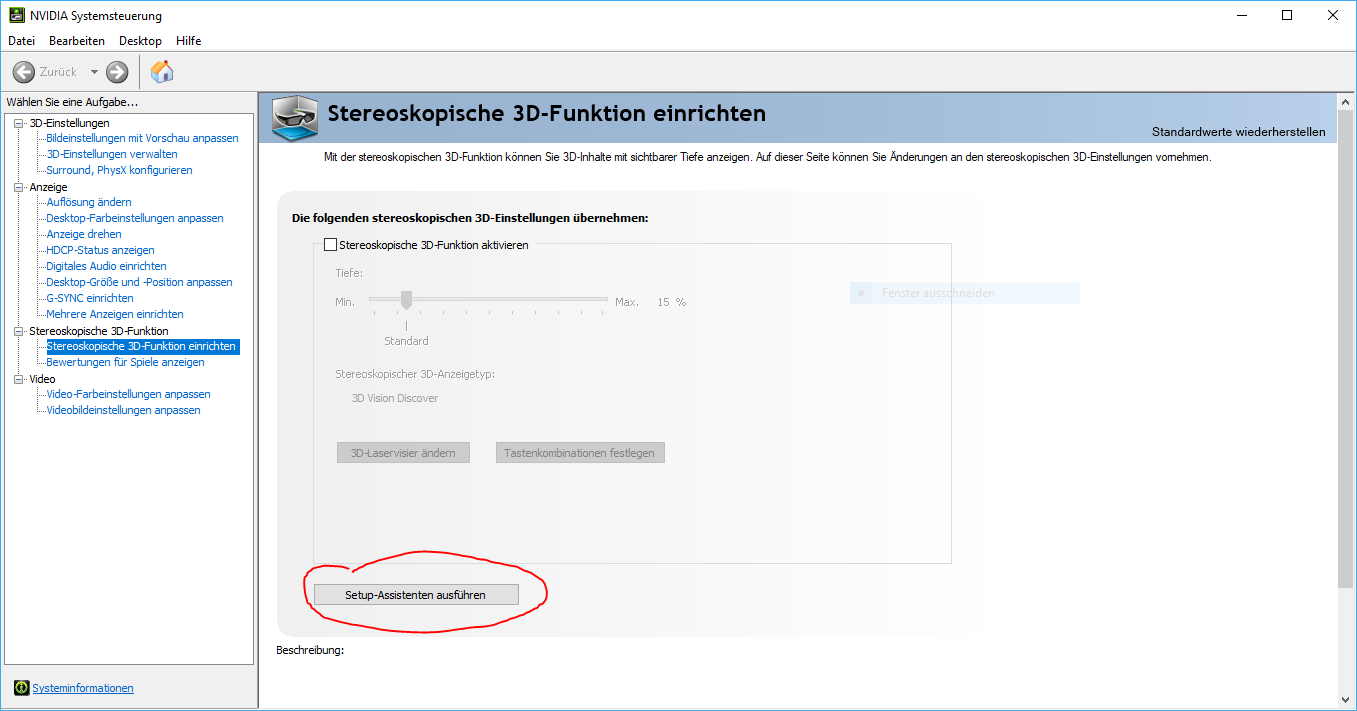This screenshot has width=1357, height=711.
Task: Open the Systeminformationen link
Action: [83, 688]
